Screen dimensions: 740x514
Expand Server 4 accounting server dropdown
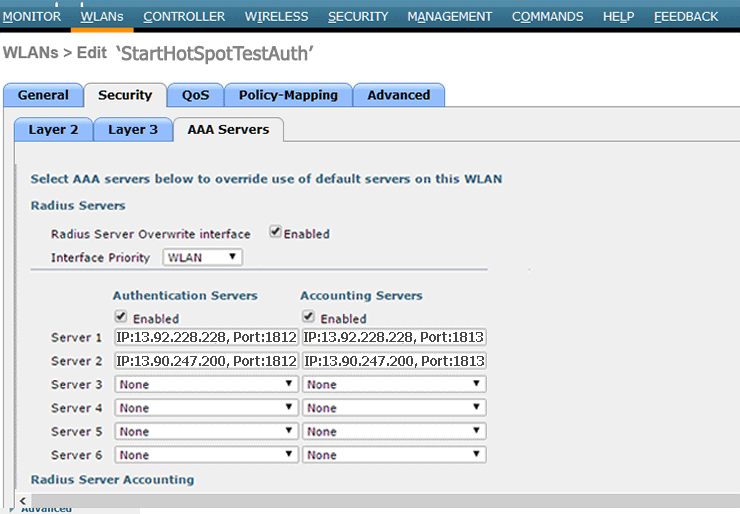click(394, 408)
